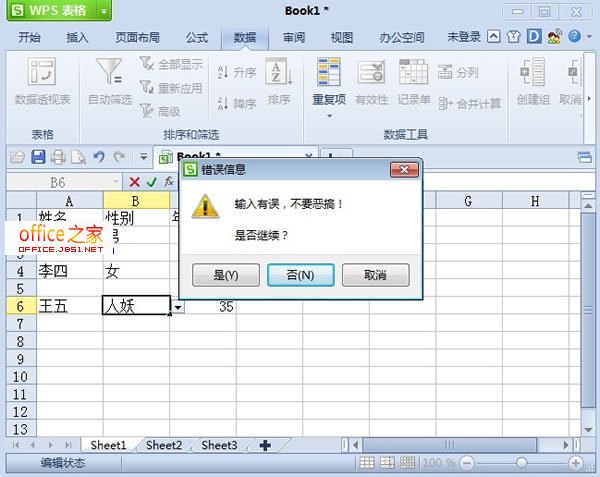Click the custom Sort (排序) icon
Image resolution: width=600 pixels, height=477 pixels.
tap(279, 71)
